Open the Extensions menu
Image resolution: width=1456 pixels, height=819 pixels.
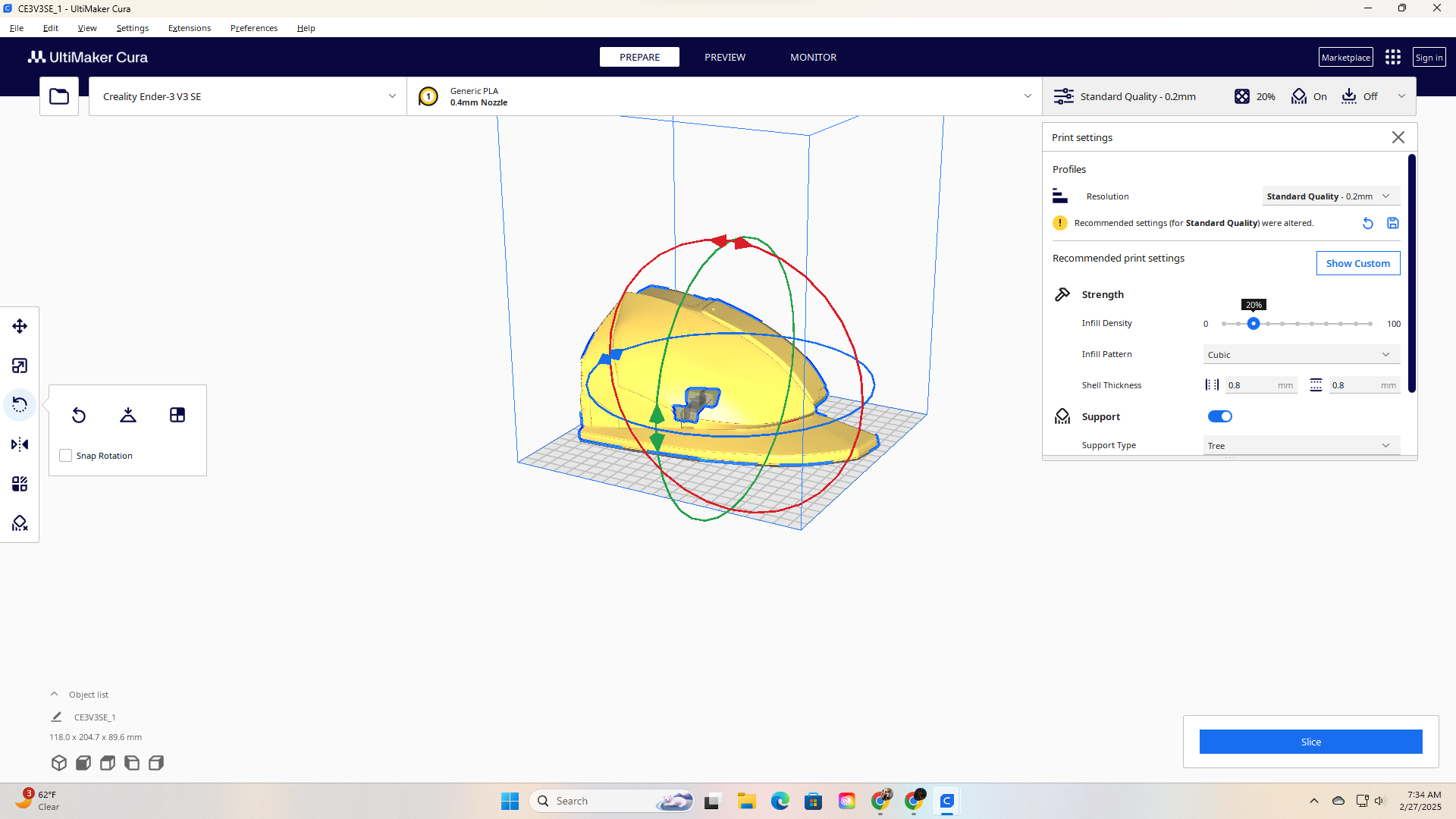click(x=190, y=28)
